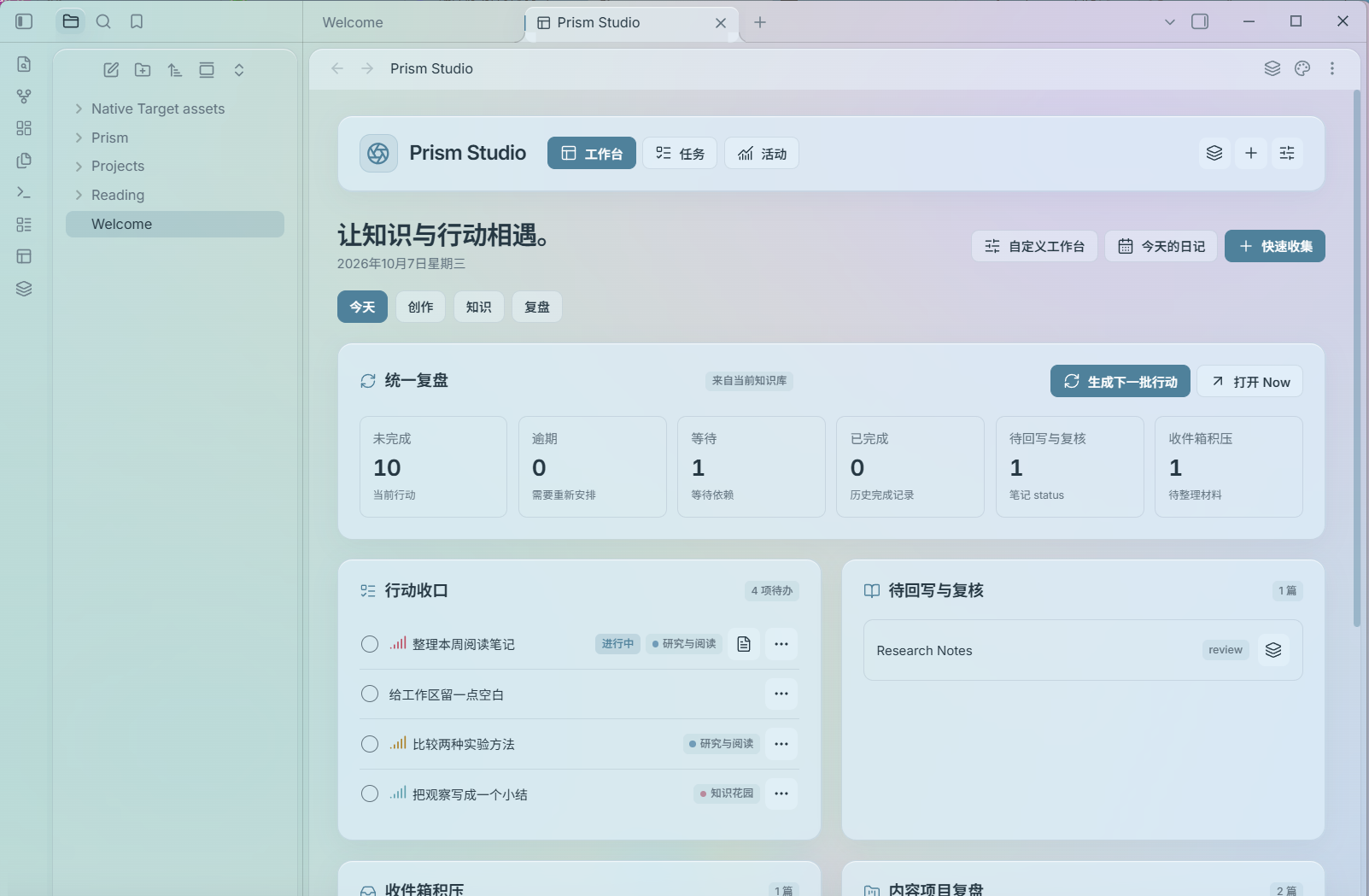Open the file explorer folder icon
Screen dimensions: 1369x896
click(71, 21)
